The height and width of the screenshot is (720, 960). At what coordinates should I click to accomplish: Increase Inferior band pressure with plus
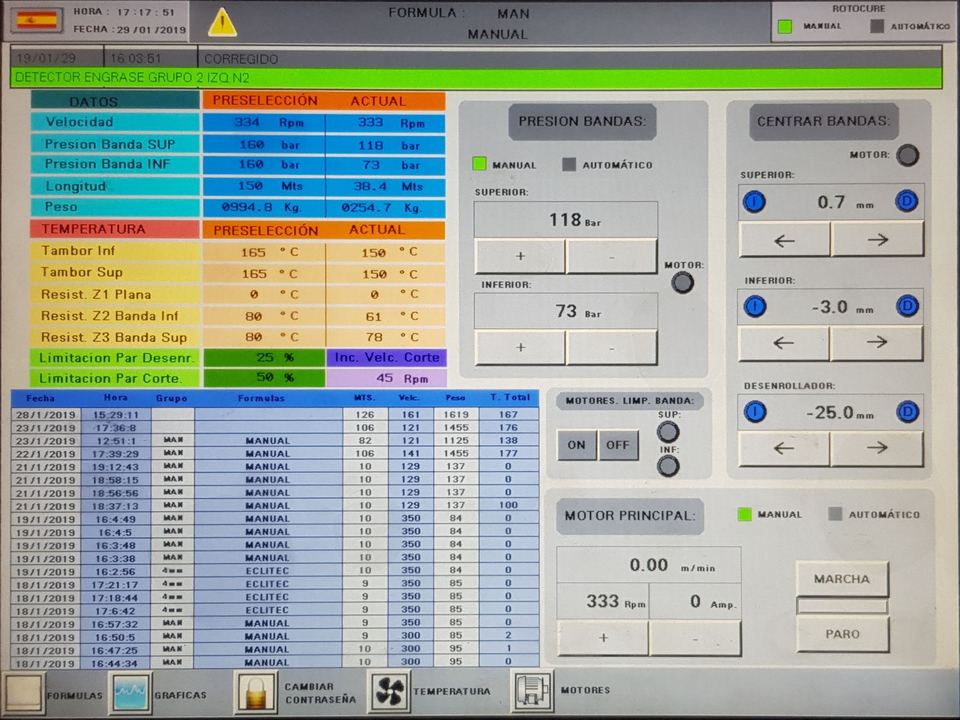point(520,347)
